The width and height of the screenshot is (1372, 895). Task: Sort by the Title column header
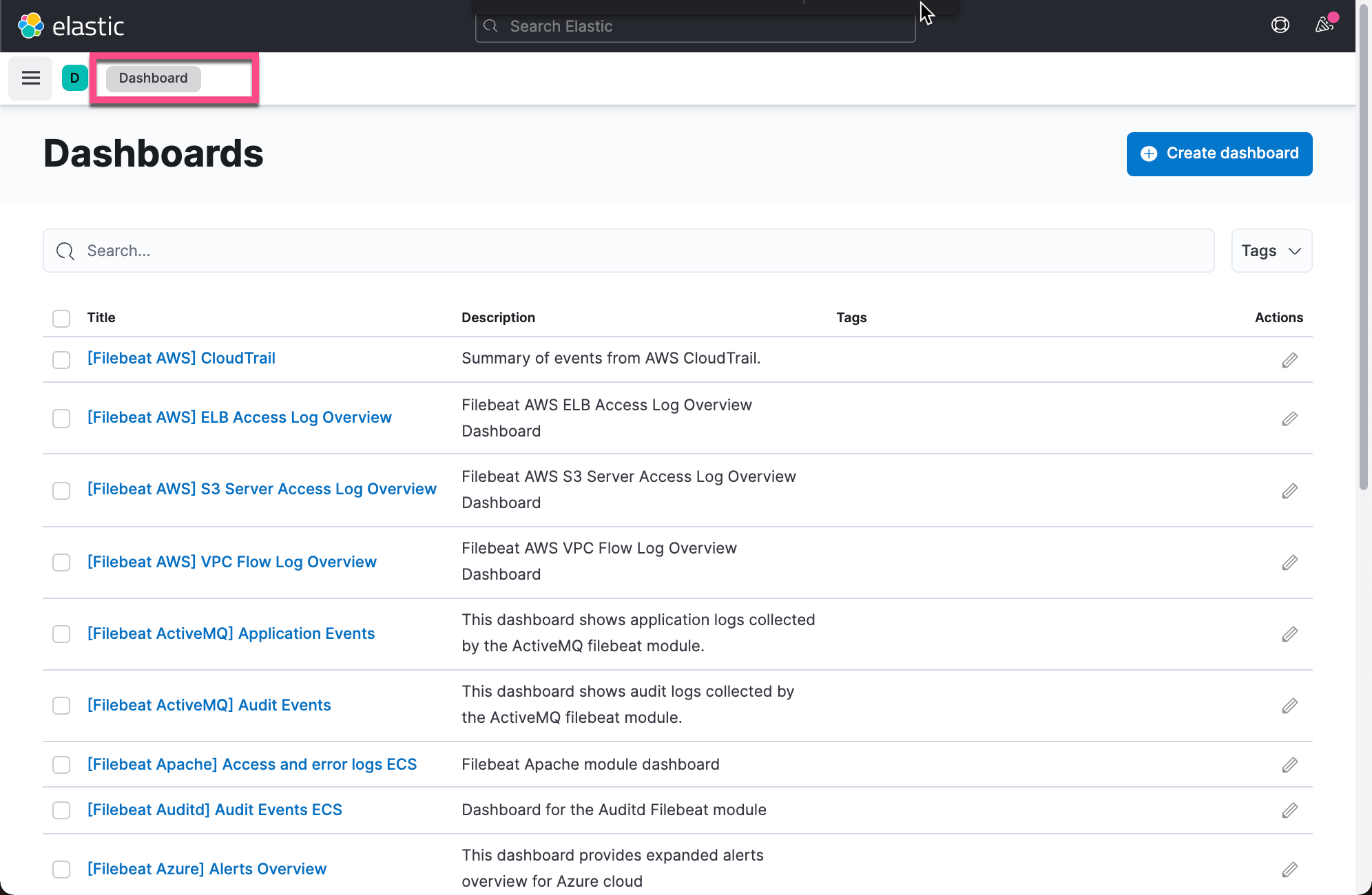101,317
